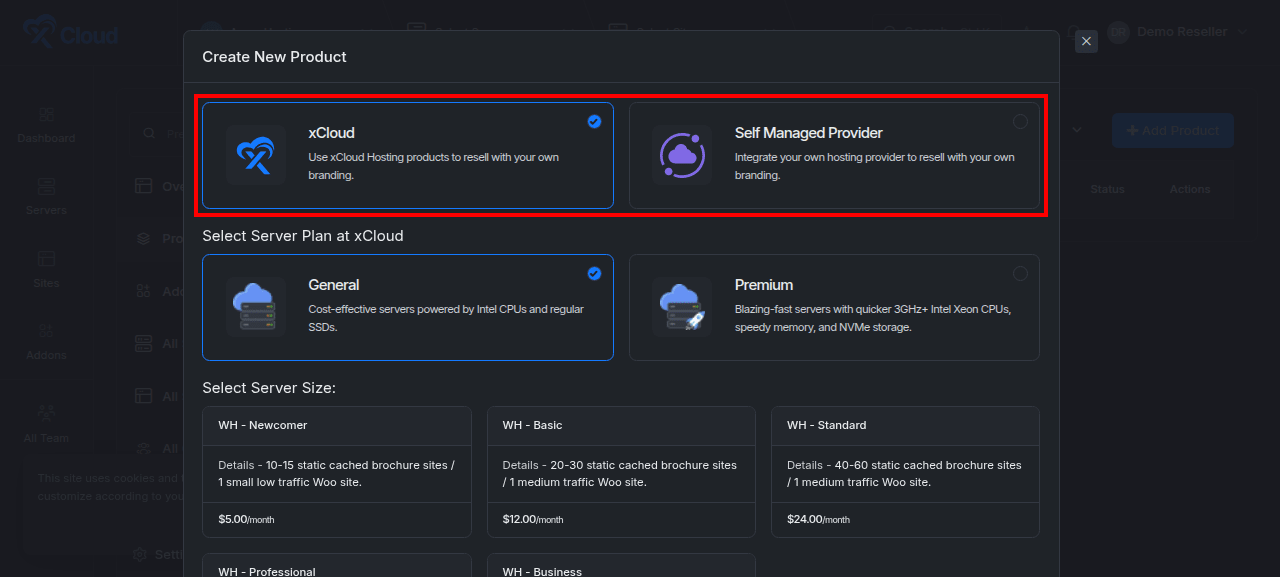
Task: Click the $5.00/month price text
Action: (246, 520)
